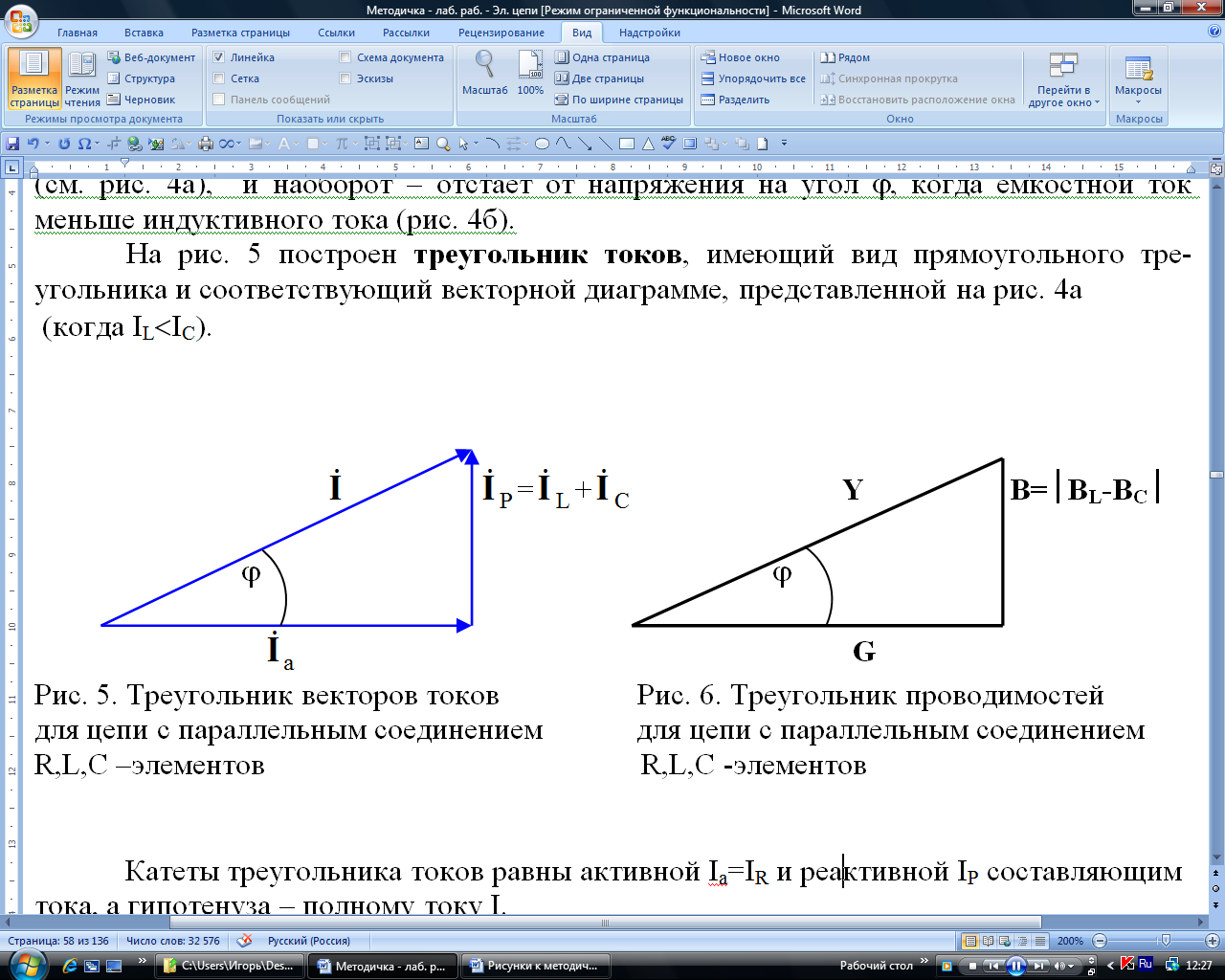This screenshot has width=1225, height=980.
Task: Select Print Layout (Разметка страницы) view
Action: tap(34, 79)
